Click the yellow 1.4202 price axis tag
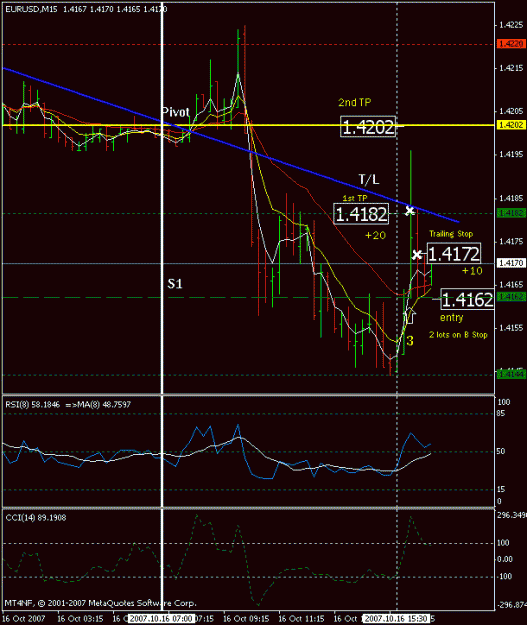 (511, 125)
